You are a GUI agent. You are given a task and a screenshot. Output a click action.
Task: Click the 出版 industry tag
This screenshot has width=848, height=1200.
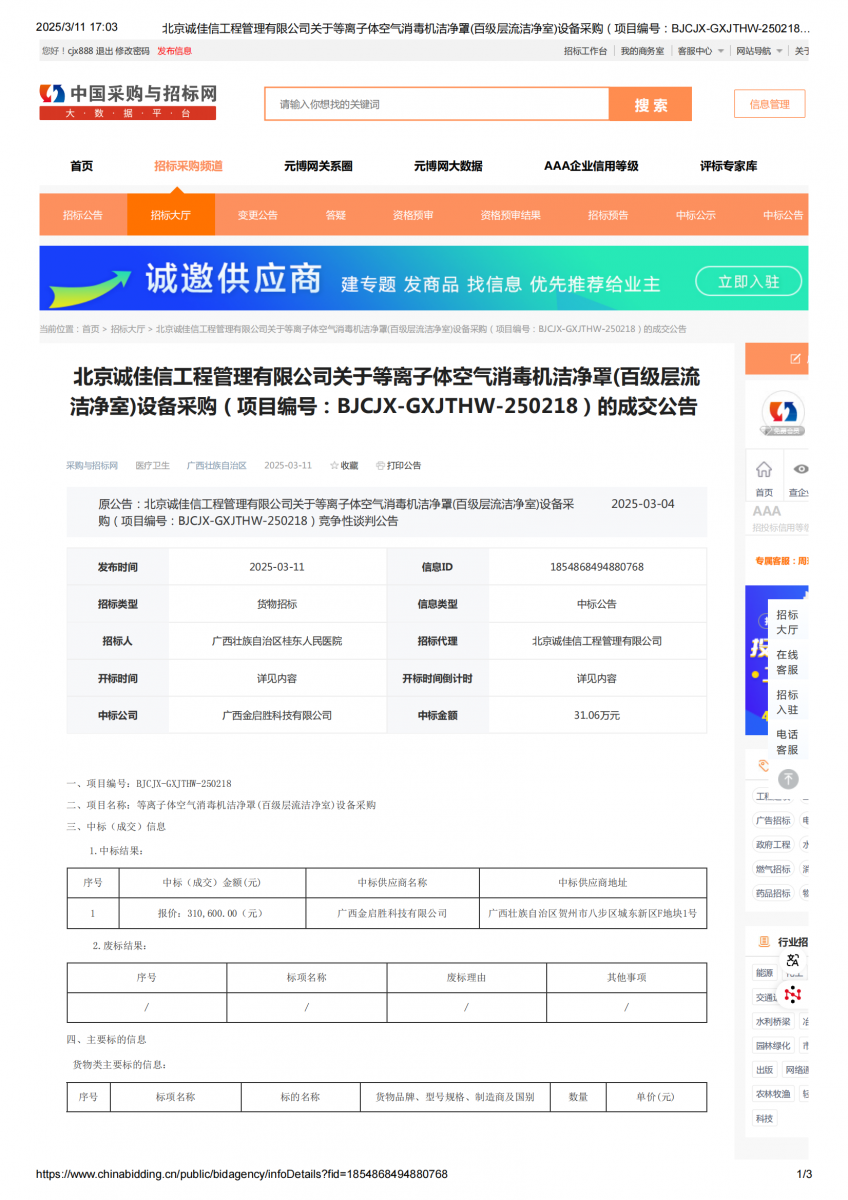764,1070
